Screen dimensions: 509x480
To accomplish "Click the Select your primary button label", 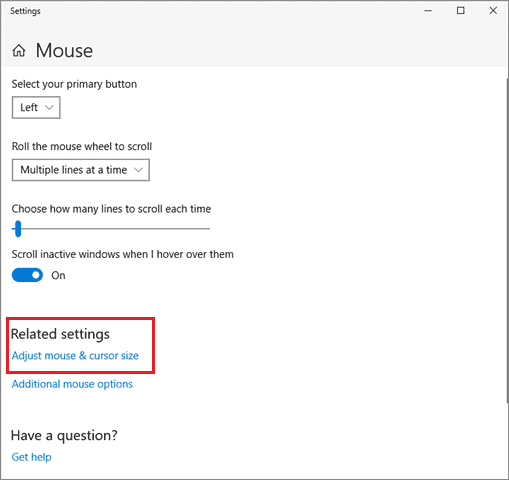I will (74, 84).
